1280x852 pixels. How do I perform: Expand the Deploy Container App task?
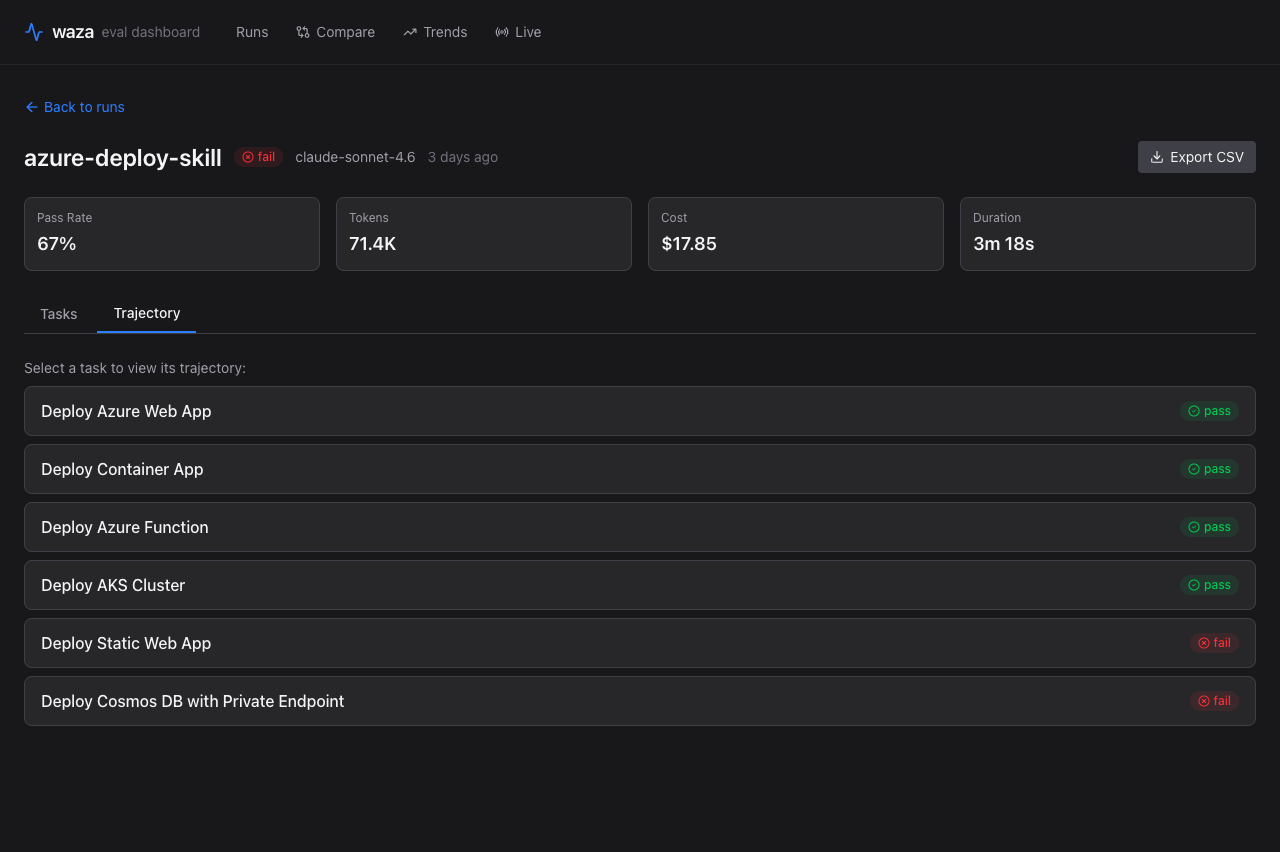122,469
